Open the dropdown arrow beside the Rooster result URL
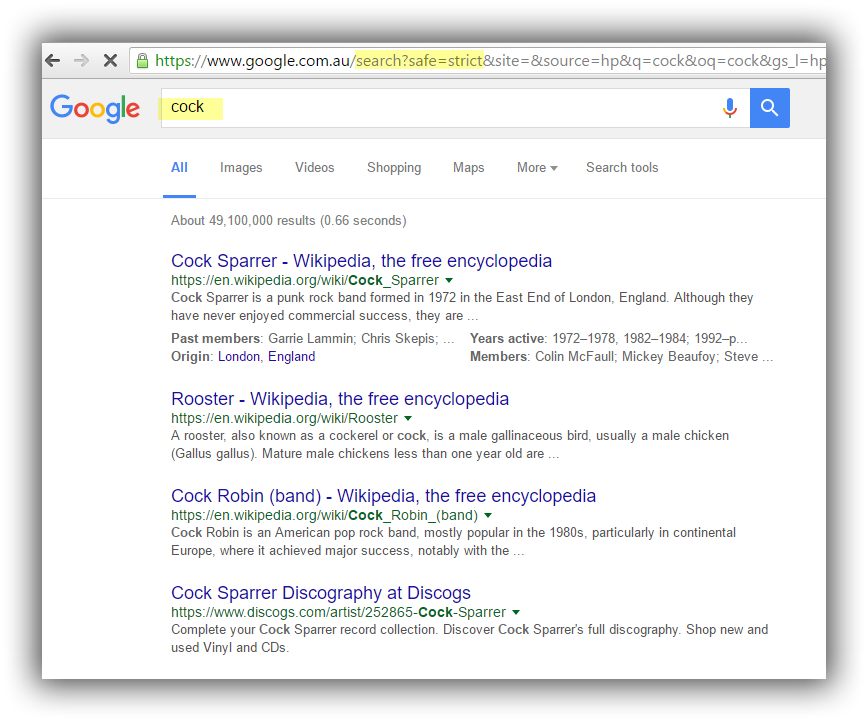The width and height of the screenshot is (868, 721). (x=408, y=418)
